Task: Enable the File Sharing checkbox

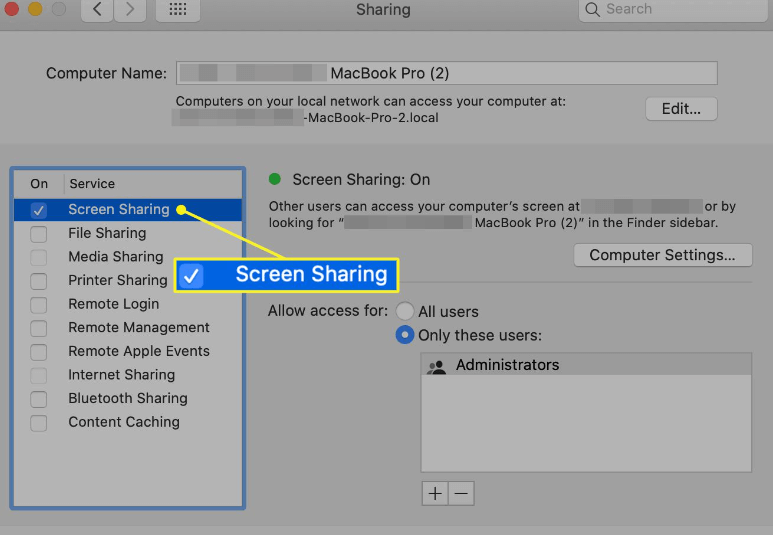Action: (38, 234)
